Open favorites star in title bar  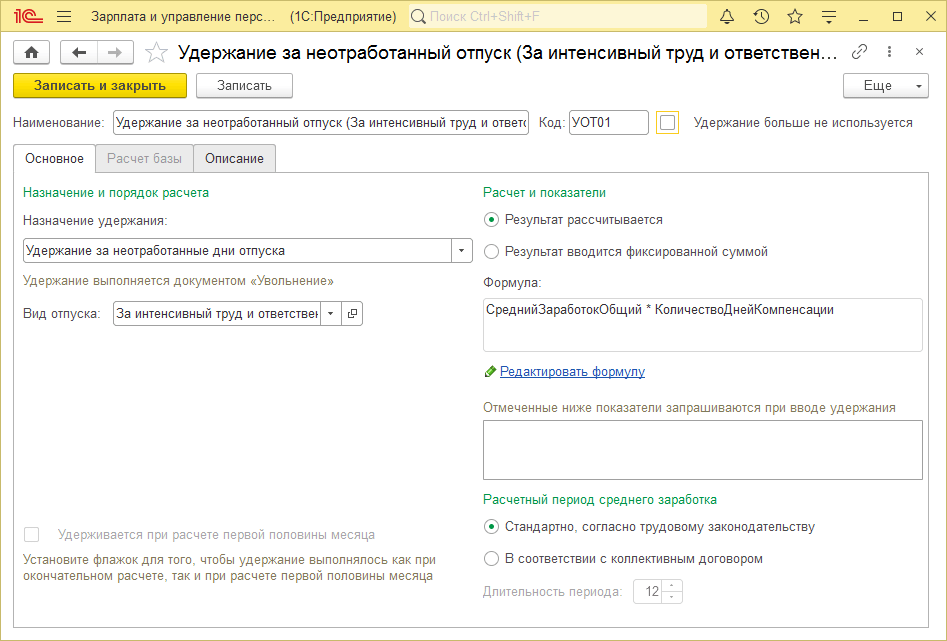coord(795,16)
